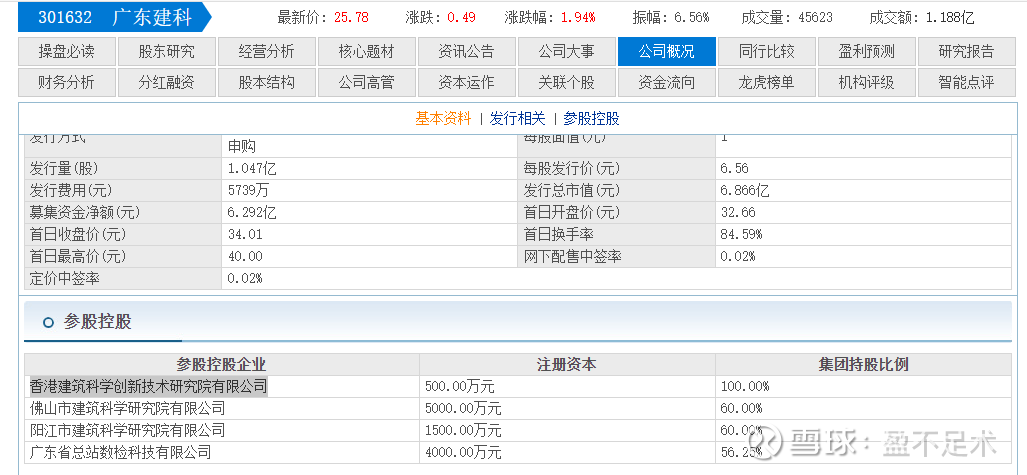
Task: Go to the 智能点评 tab
Action: [967, 83]
